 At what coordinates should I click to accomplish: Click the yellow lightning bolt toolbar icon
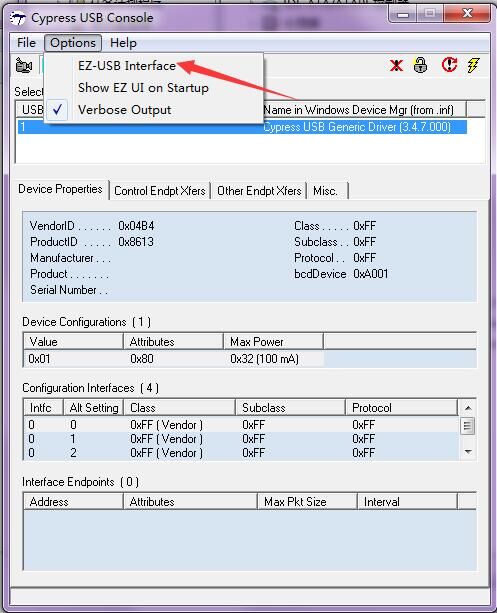click(473, 65)
